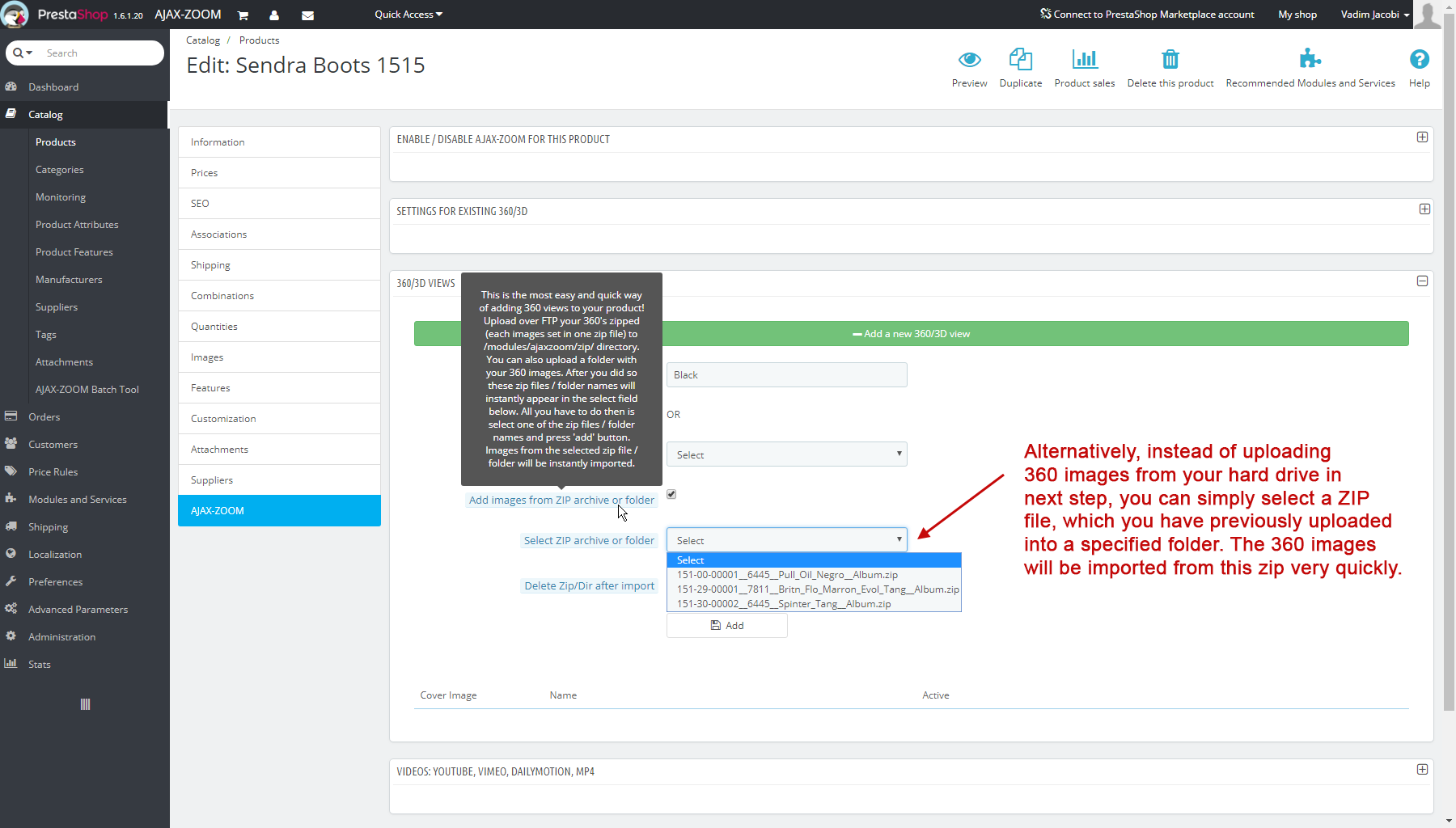Screen dimensions: 1456x828
Task: Open the Help question mark icon
Action: point(1419,59)
